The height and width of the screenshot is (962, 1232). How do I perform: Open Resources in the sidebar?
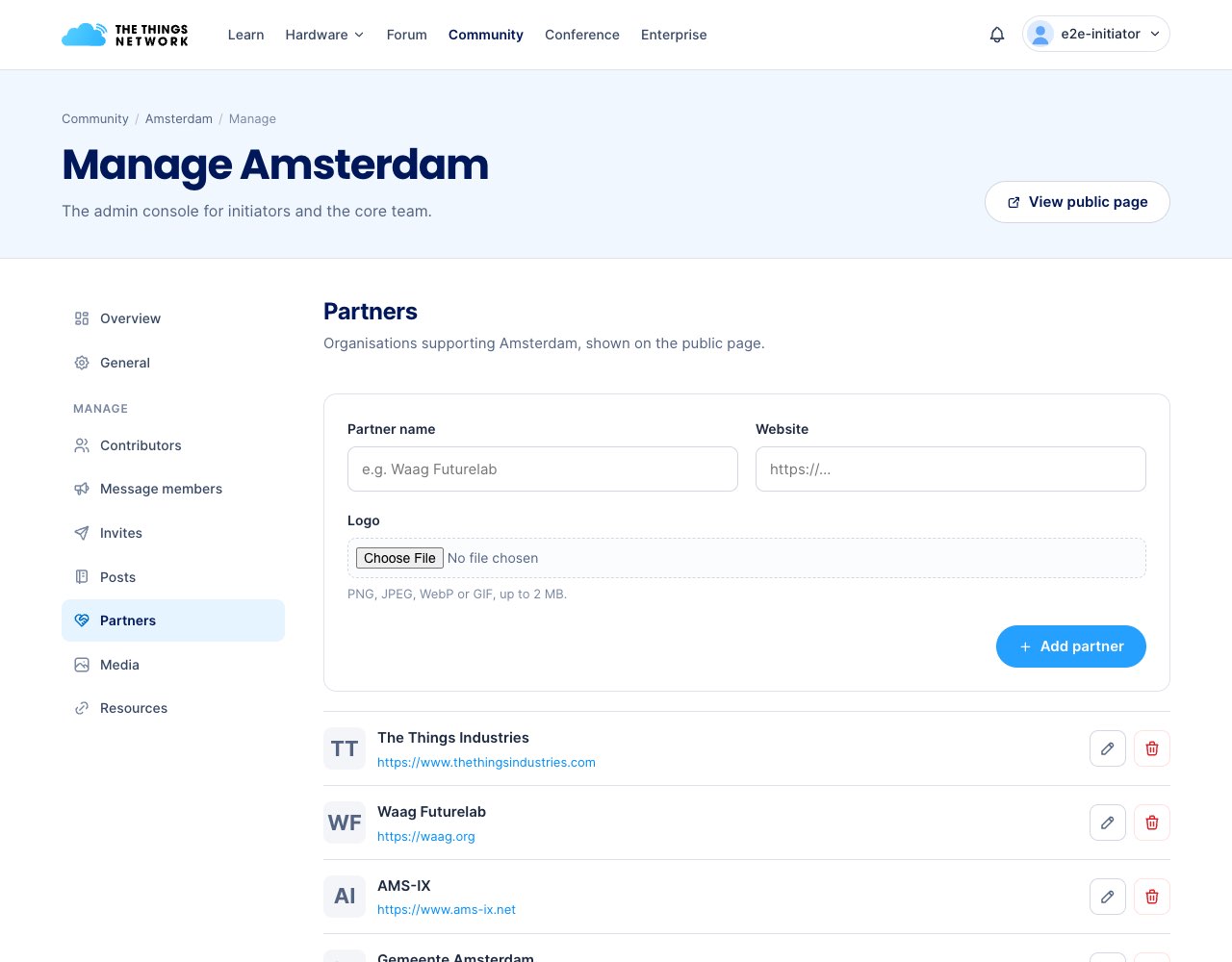coord(173,708)
